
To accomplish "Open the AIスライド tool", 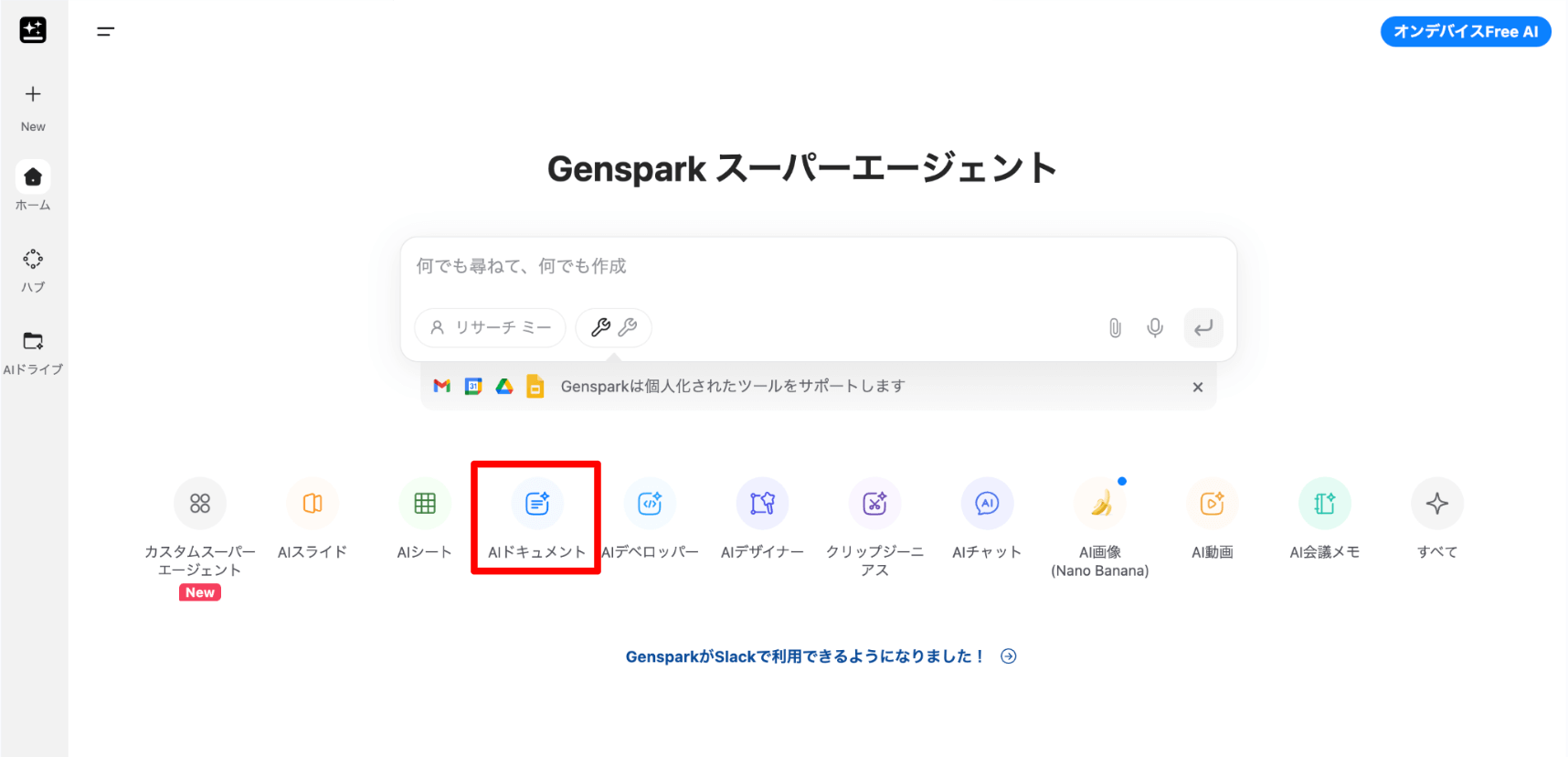I will (313, 504).
